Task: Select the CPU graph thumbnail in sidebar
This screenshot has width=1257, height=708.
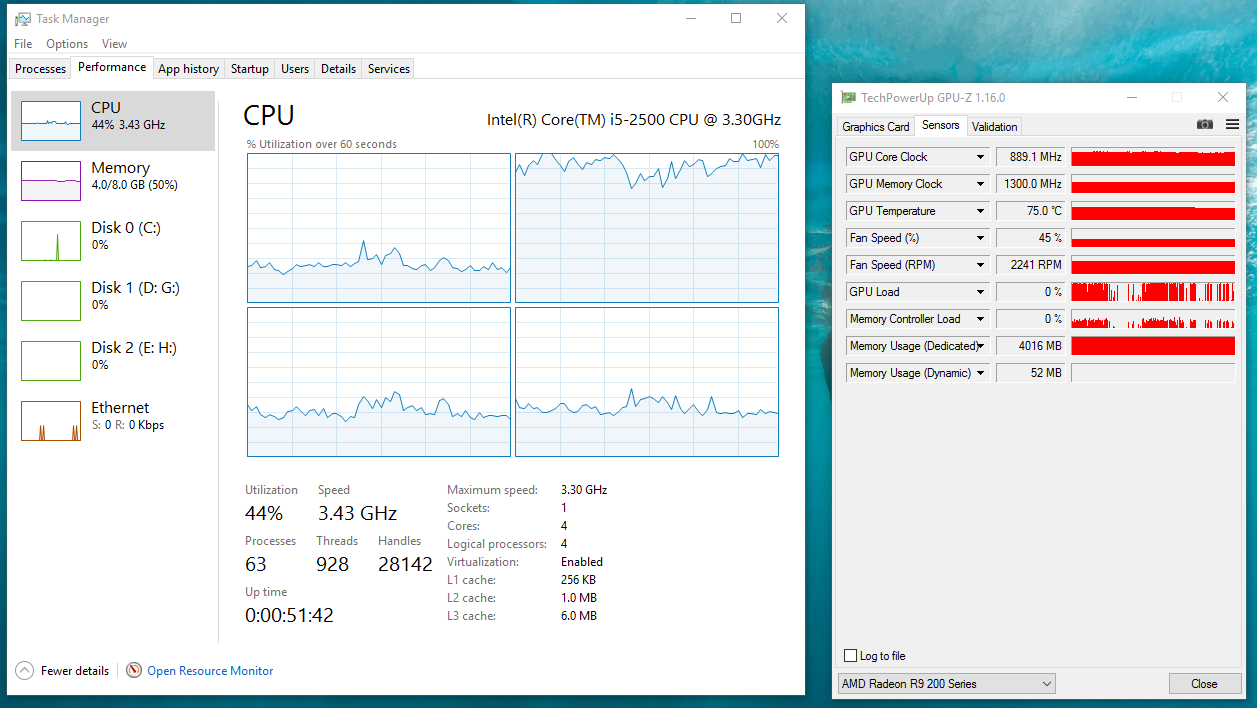Action: pyautogui.click(x=51, y=121)
